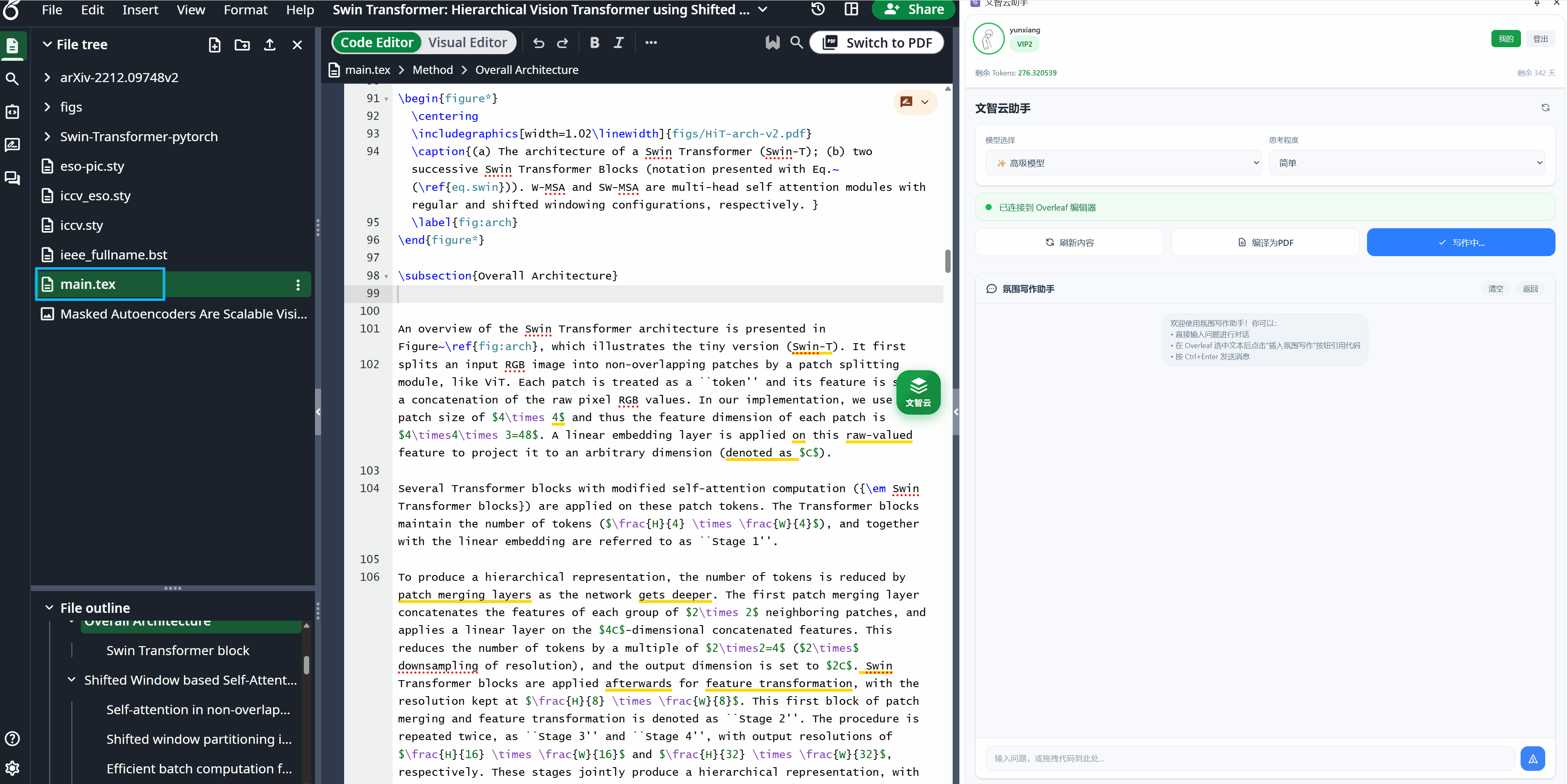Open the editor search magnifier icon
The image size is (1567, 784).
796,43
